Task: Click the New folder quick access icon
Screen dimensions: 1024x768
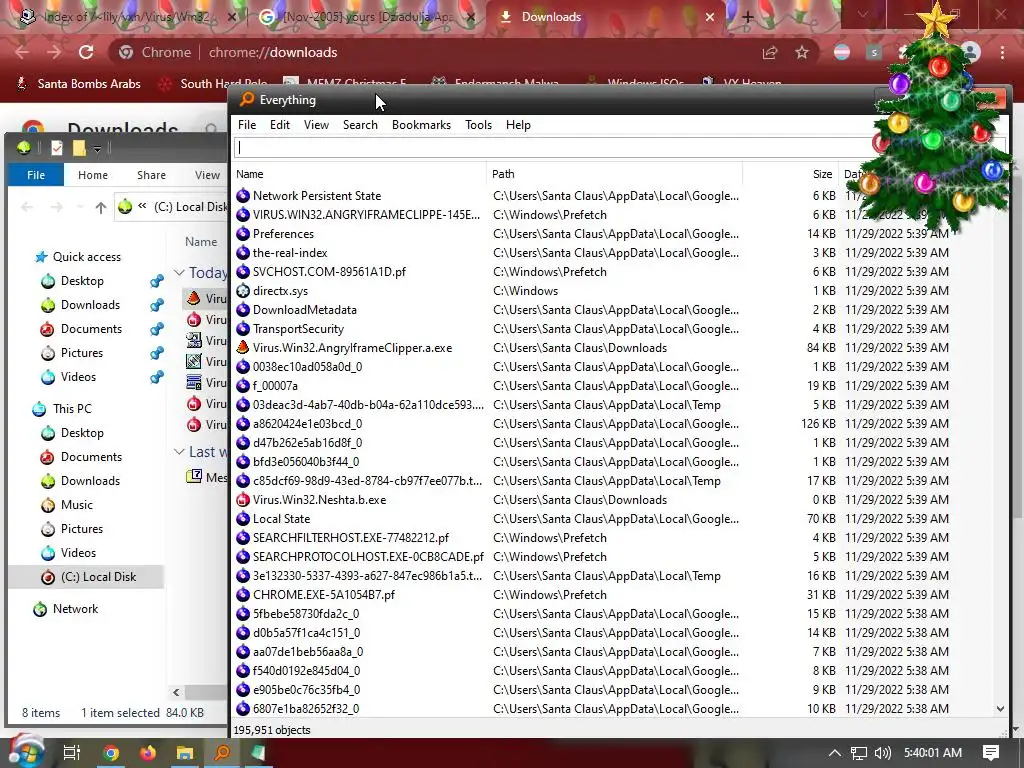Action: point(79,148)
